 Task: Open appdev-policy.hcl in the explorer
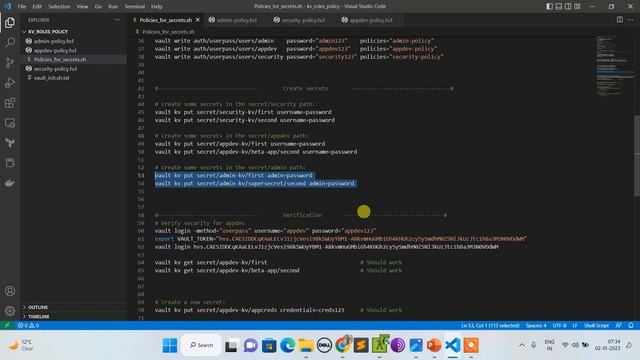(73, 50)
